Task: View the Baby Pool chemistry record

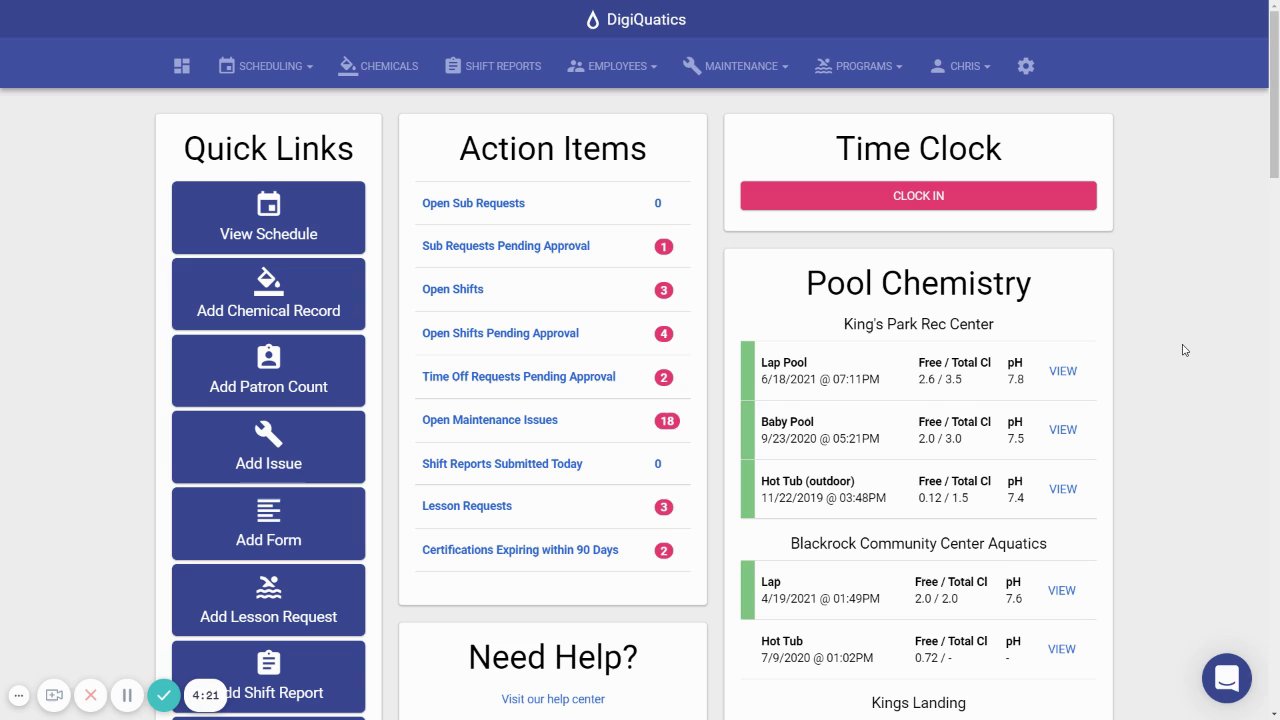Action: pyautogui.click(x=1062, y=430)
